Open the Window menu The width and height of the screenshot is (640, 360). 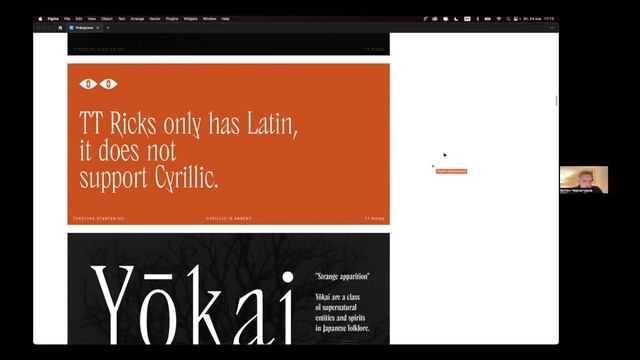(x=209, y=19)
